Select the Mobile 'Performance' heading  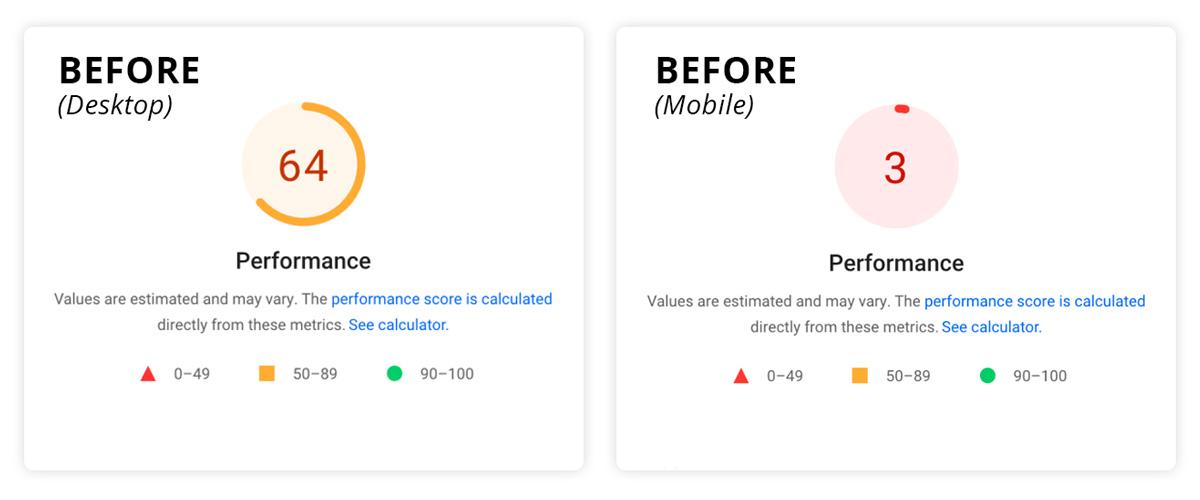[x=896, y=263]
